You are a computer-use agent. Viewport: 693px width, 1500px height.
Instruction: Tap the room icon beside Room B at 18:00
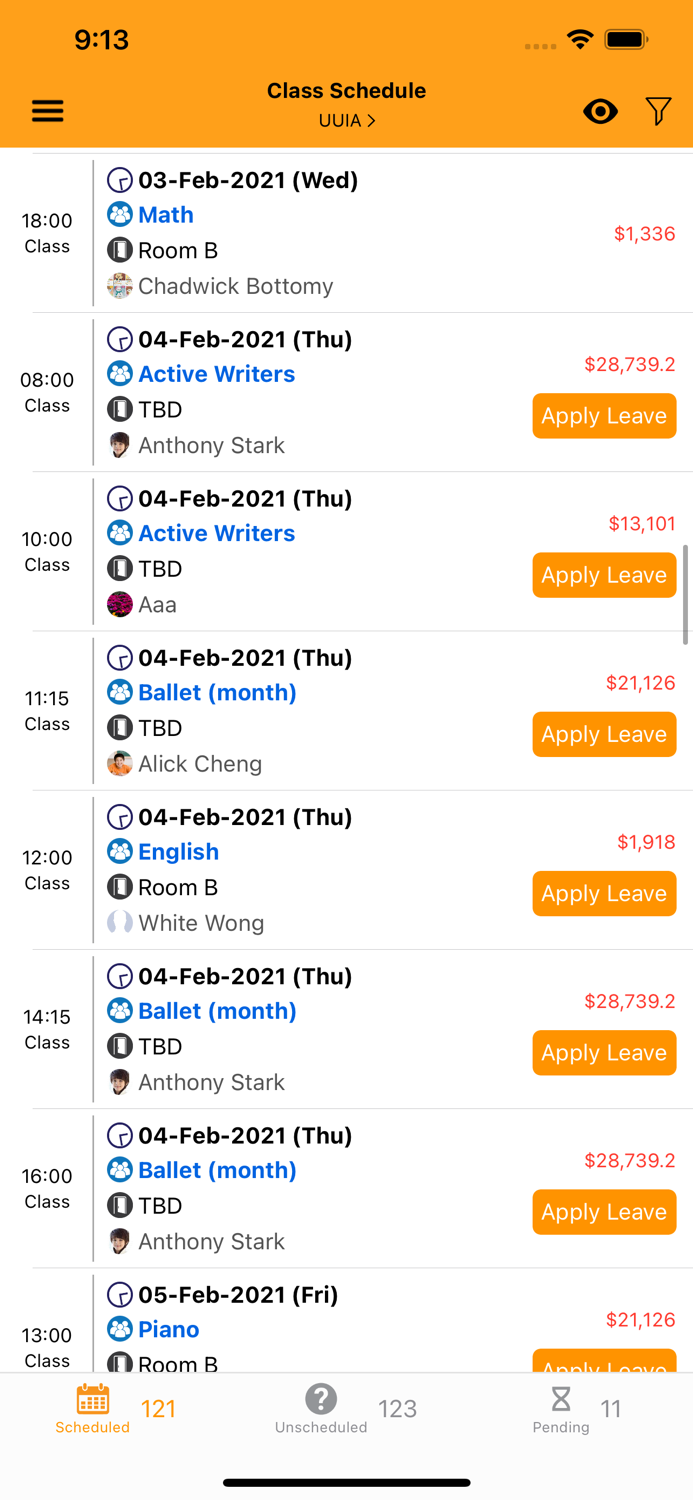coord(120,250)
